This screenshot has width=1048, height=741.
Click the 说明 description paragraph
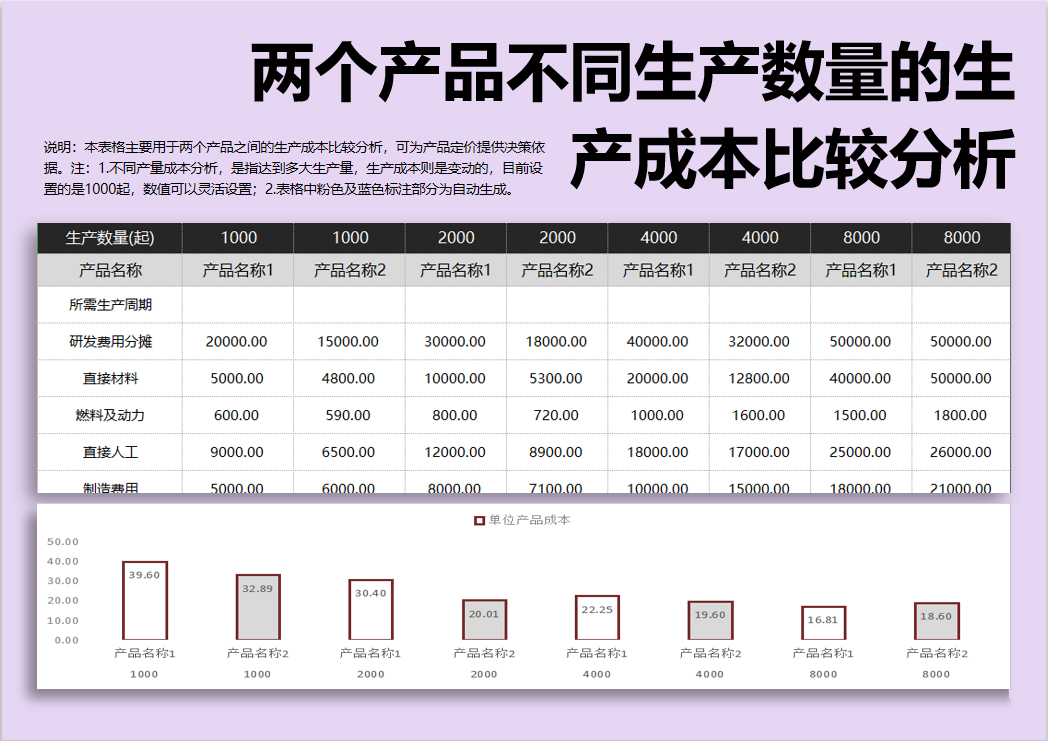pos(295,168)
